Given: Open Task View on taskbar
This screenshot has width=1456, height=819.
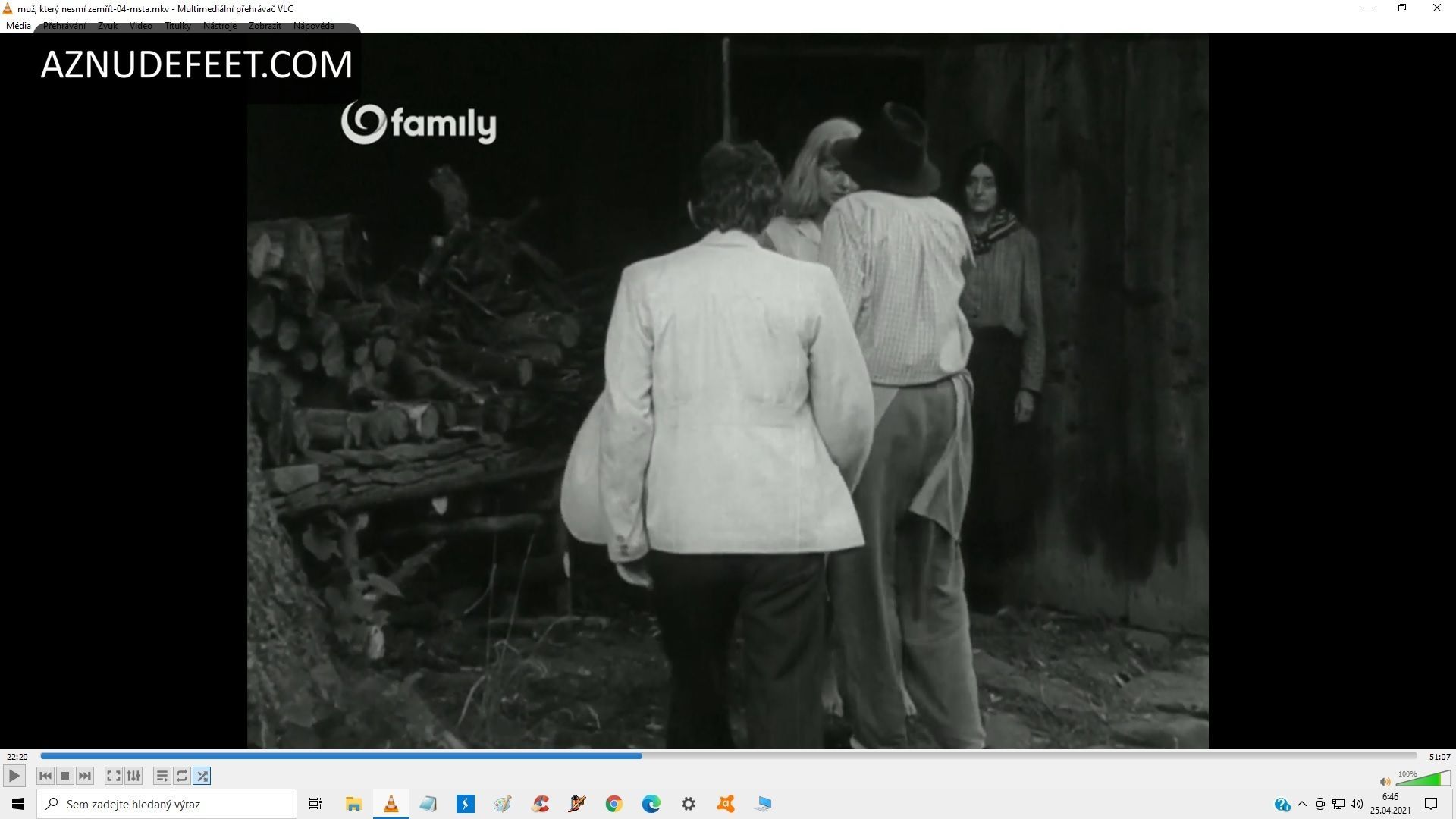Looking at the screenshot, I should 315,804.
